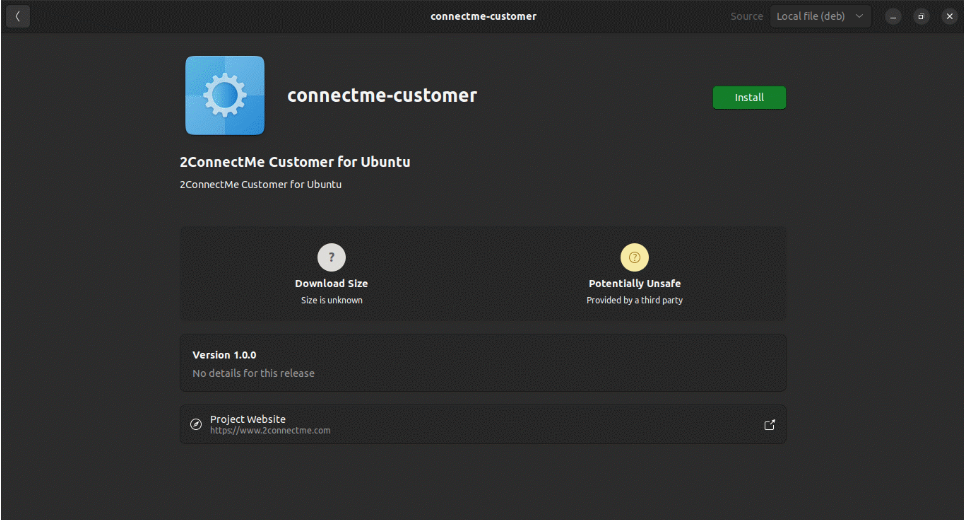
Task: Click 'No details for this release' text
Action: 253,373
